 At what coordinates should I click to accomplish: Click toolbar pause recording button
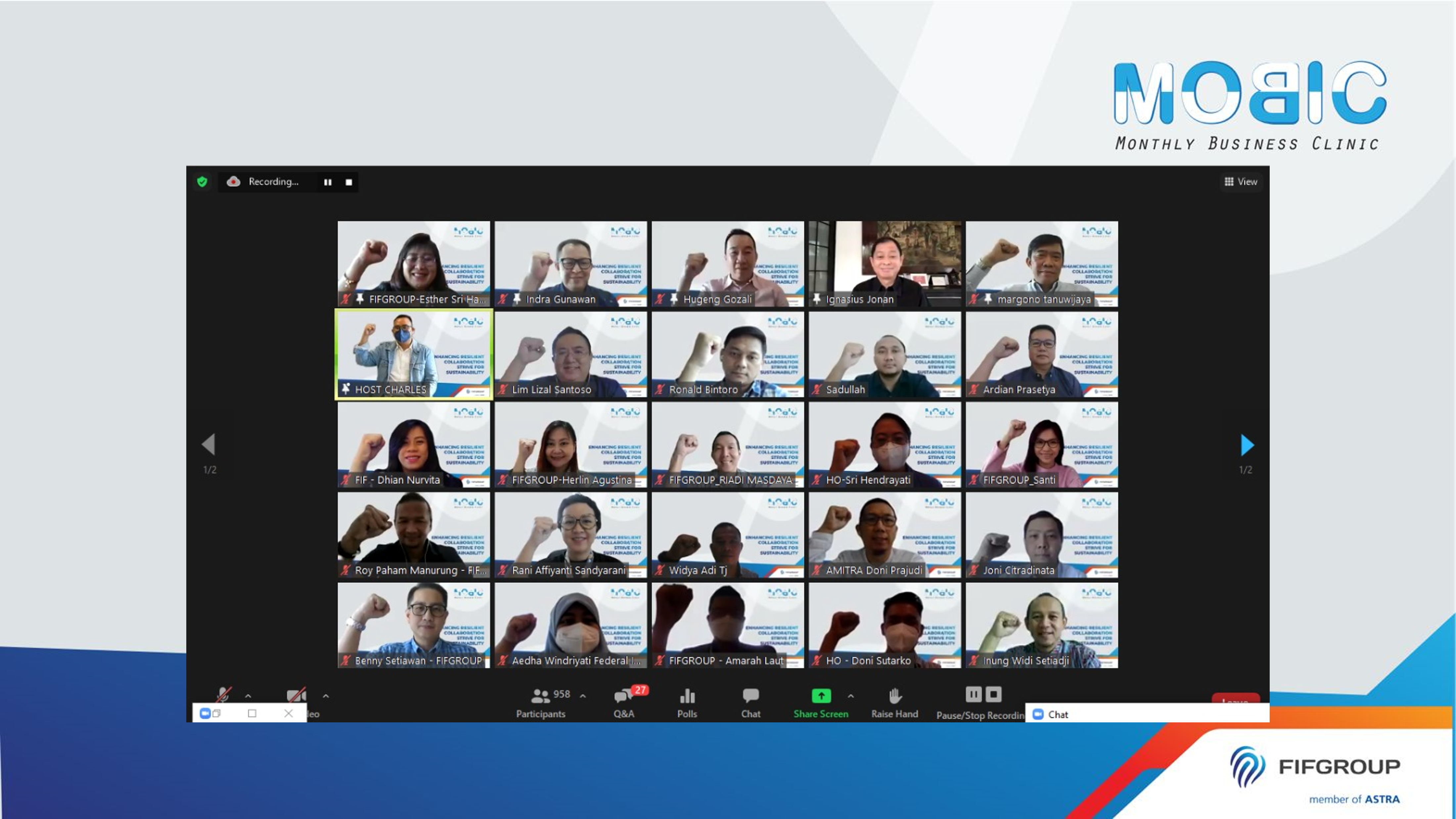tap(973, 694)
